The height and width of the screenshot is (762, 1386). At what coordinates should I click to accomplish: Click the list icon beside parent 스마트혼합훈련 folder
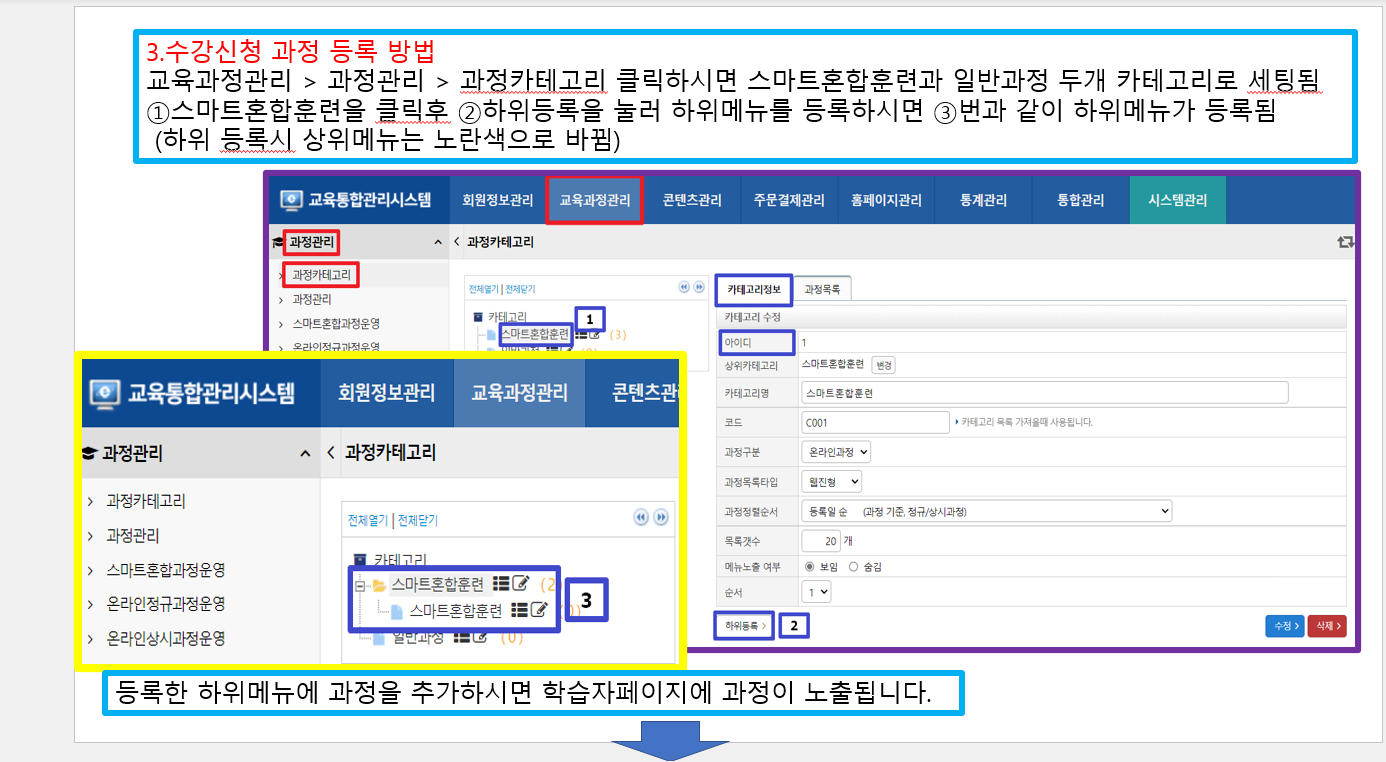pos(502,584)
